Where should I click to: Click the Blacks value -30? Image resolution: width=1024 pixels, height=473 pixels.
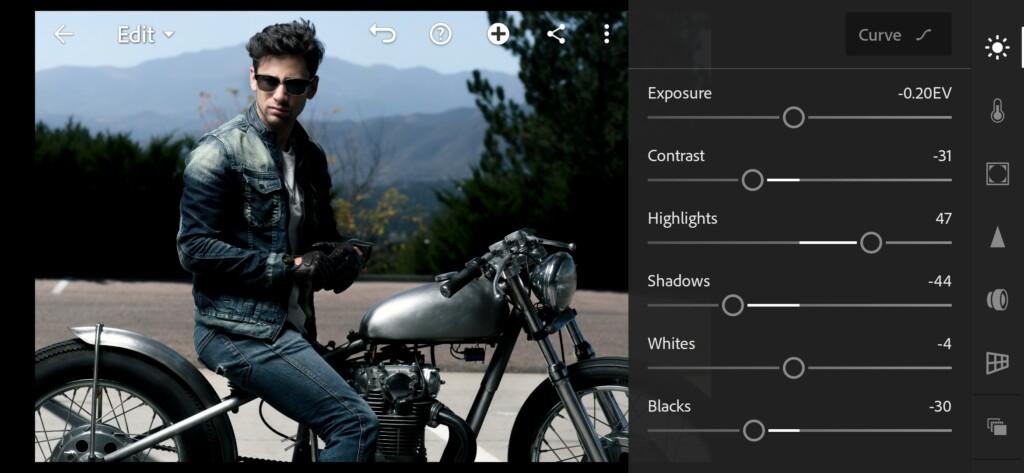click(940, 406)
